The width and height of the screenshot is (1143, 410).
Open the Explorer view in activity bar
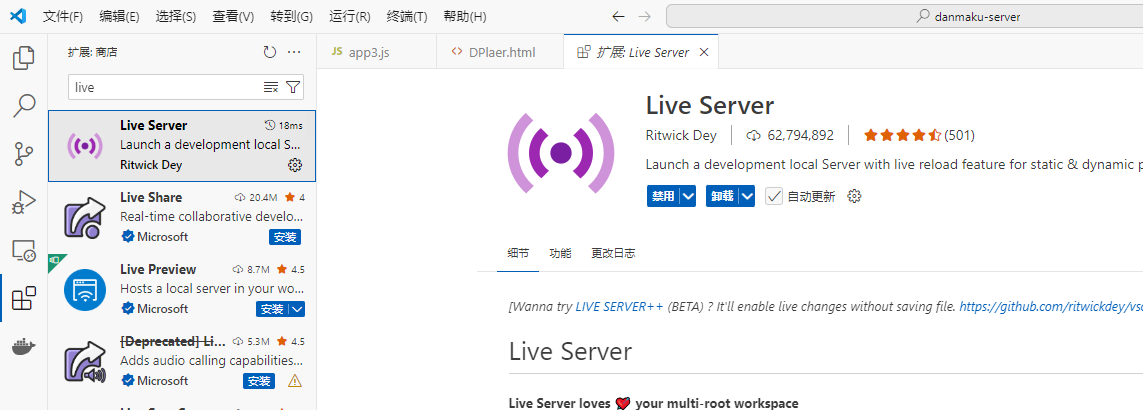pos(24,58)
